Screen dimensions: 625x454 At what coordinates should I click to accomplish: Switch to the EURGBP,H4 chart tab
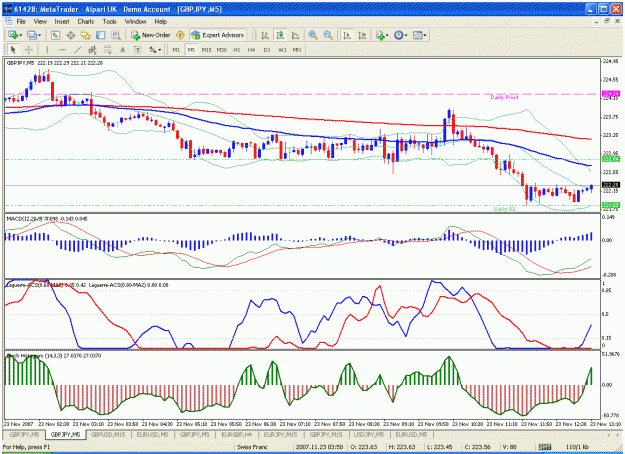pyautogui.click(x=236, y=434)
